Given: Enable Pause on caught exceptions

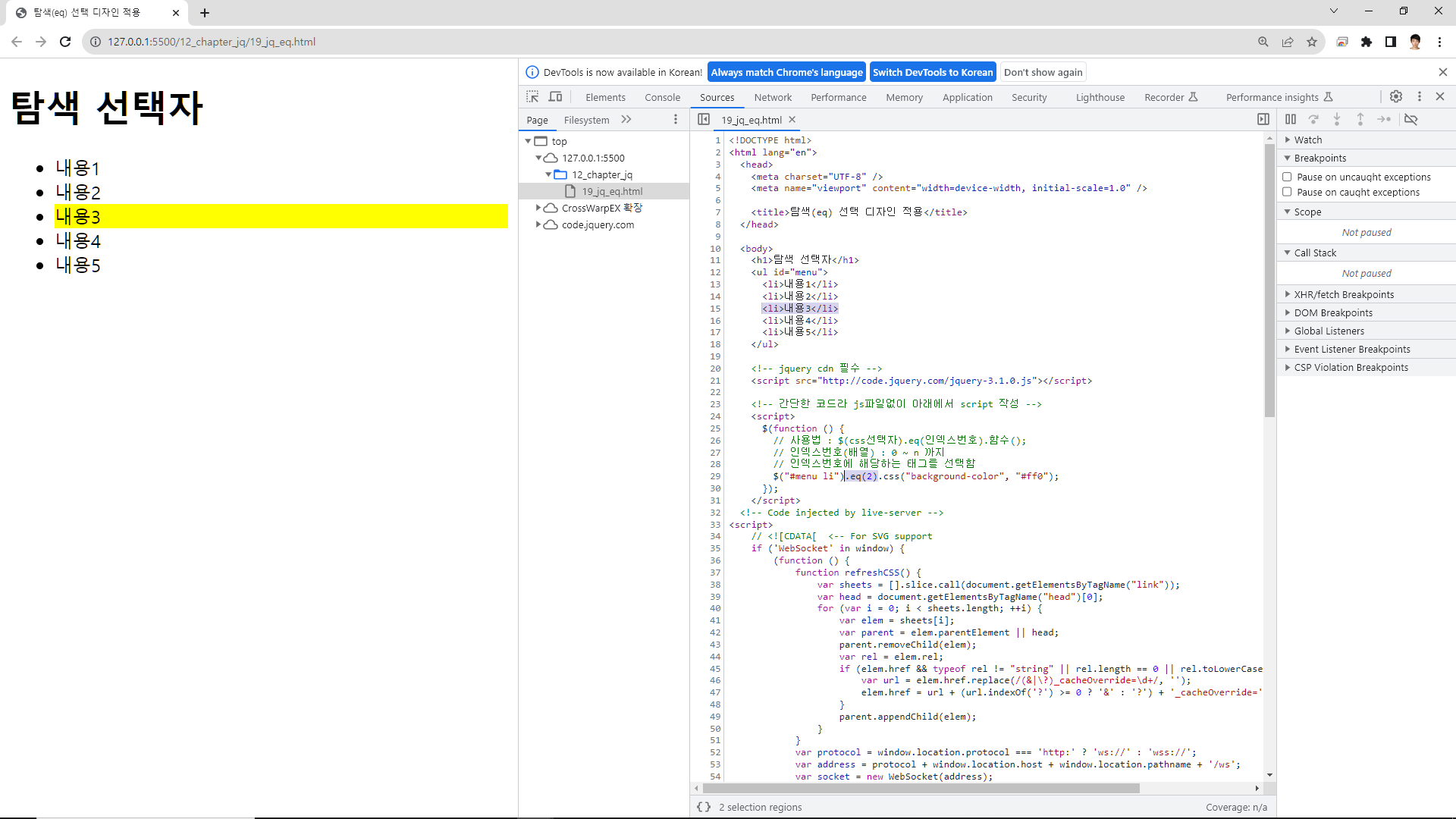Looking at the screenshot, I should pyautogui.click(x=1287, y=192).
